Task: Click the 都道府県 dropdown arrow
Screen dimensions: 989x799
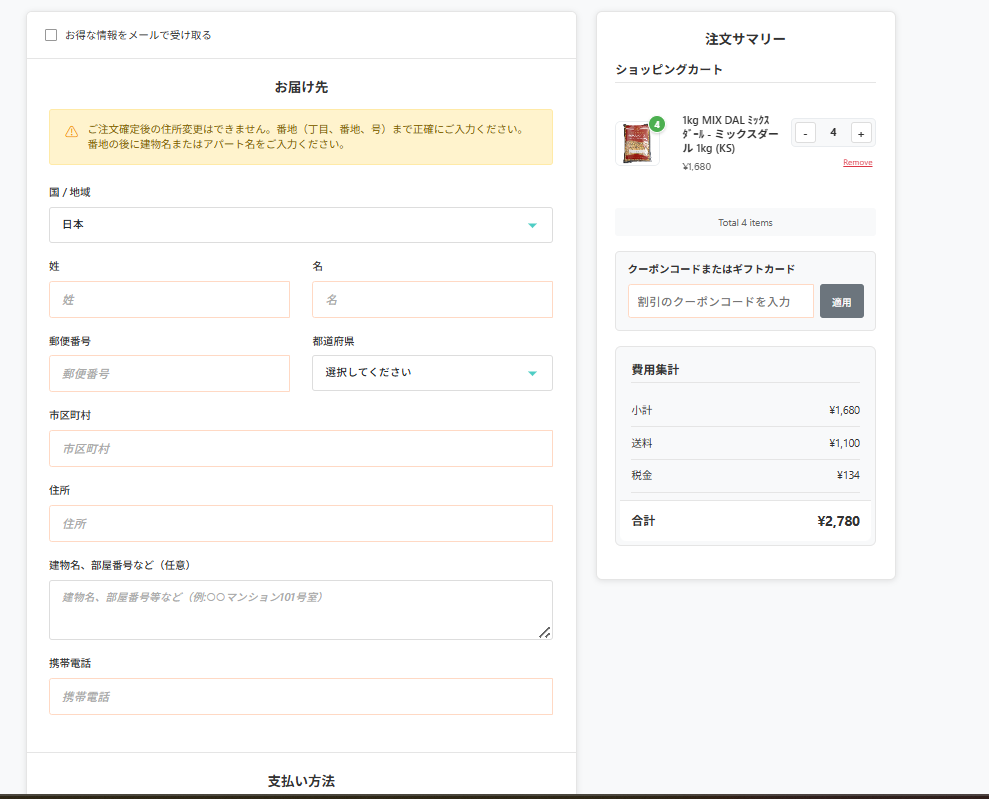Action: click(533, 373)
